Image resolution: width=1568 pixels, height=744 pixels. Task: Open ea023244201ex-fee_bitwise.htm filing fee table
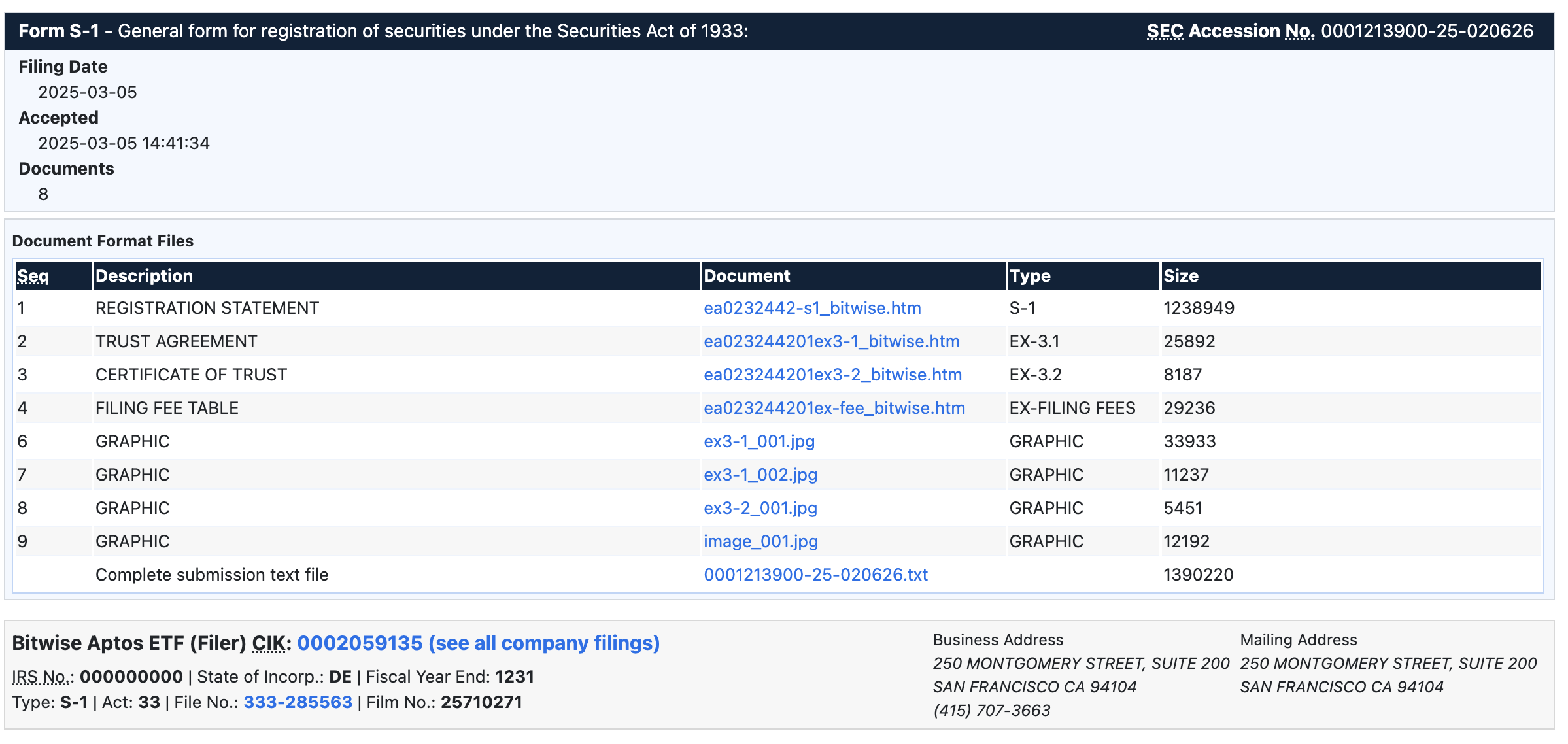click(834, 408)
